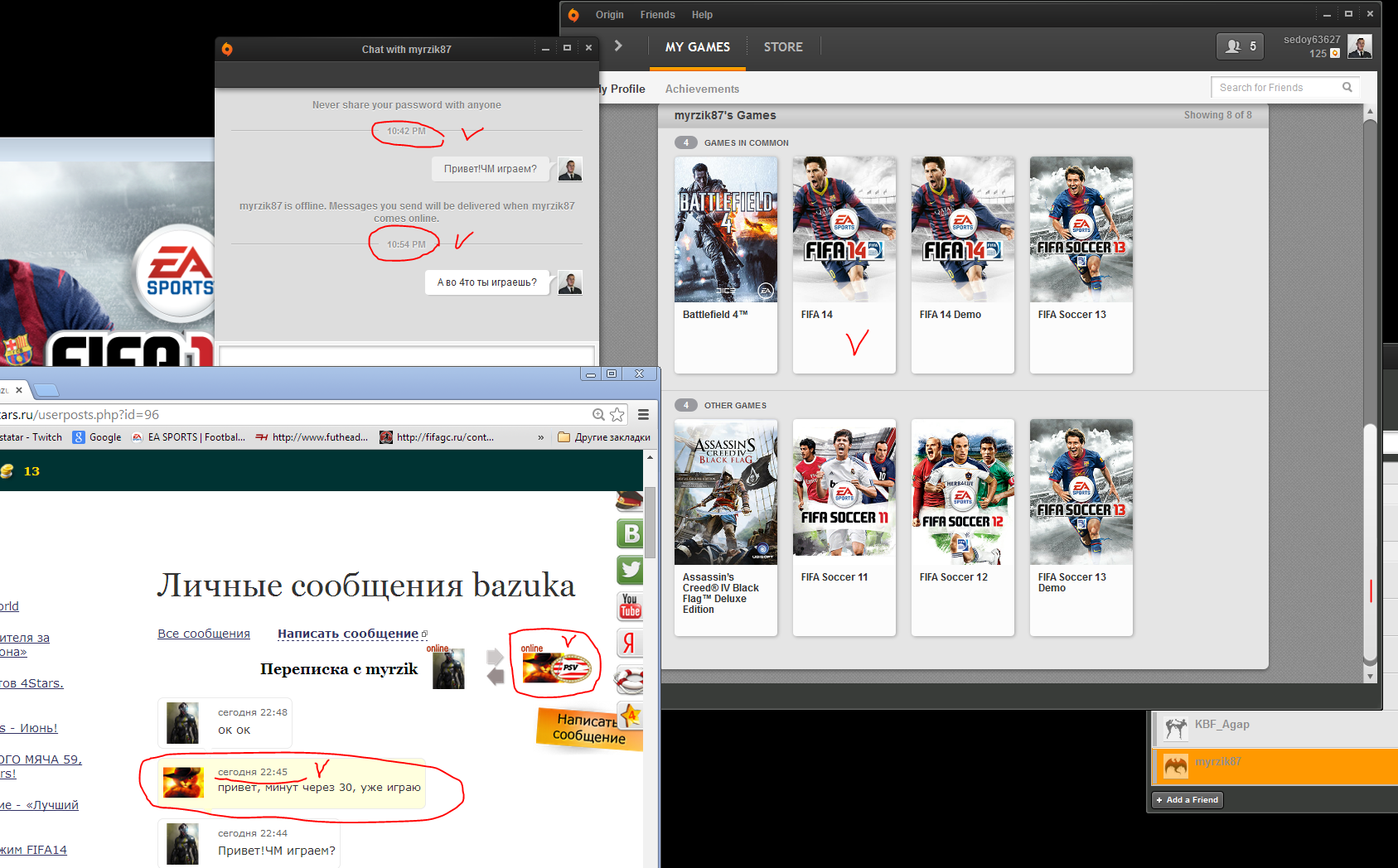Select the FIFA Soccer 13 Demo game tile
Image resolution: width=1398 pixels, height=868 pixels.
1081,528
